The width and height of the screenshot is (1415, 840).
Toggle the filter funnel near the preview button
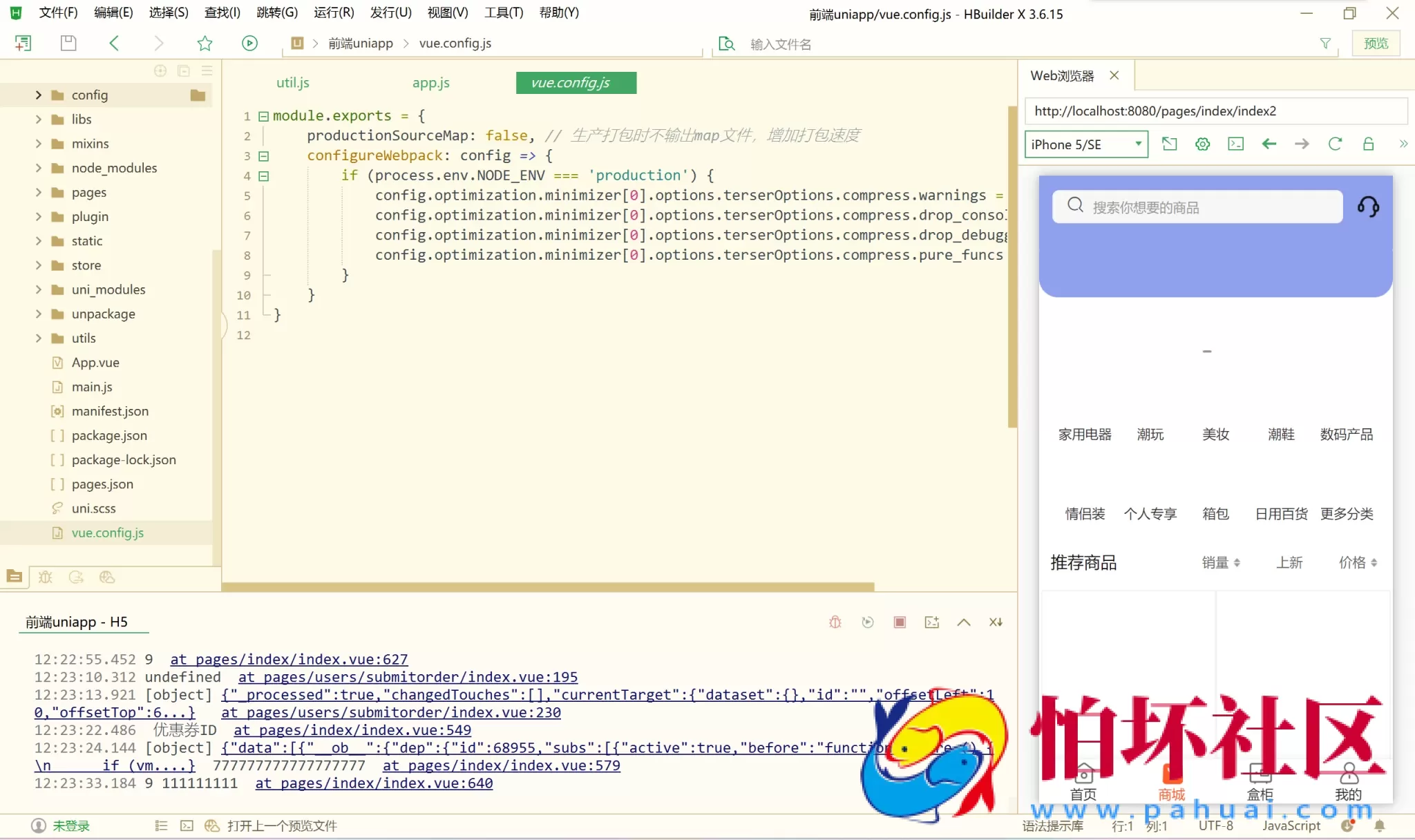(x=1326, y=43)
